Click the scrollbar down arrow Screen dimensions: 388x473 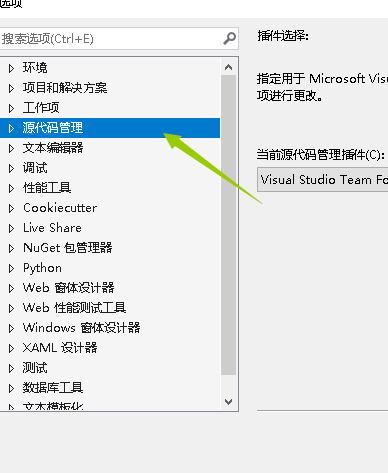[228, 401]
